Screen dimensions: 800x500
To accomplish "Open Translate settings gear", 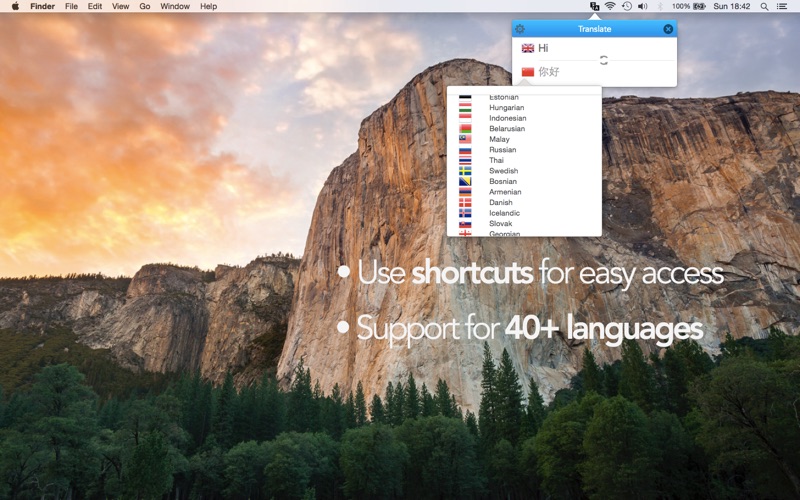I will (x=519, y=29).
